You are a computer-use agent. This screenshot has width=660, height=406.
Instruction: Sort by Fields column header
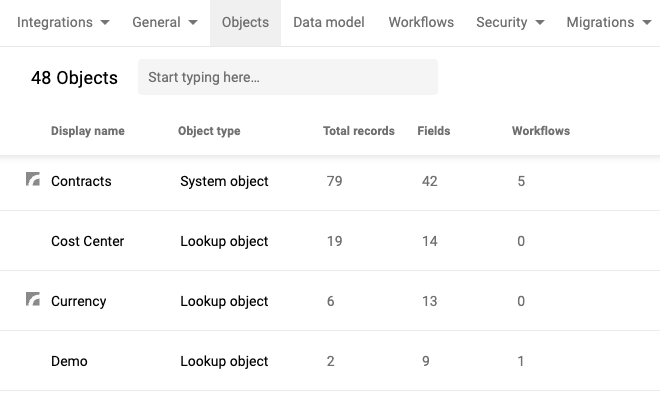pyautogui.click(x=434, y=131)
